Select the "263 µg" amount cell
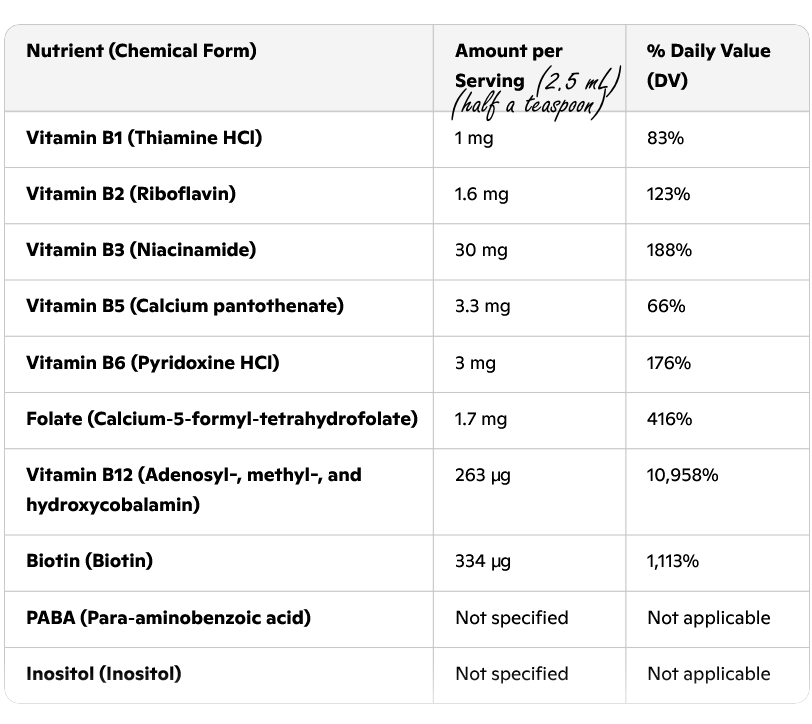Viewport: 812px width, 724px height. 483,475
